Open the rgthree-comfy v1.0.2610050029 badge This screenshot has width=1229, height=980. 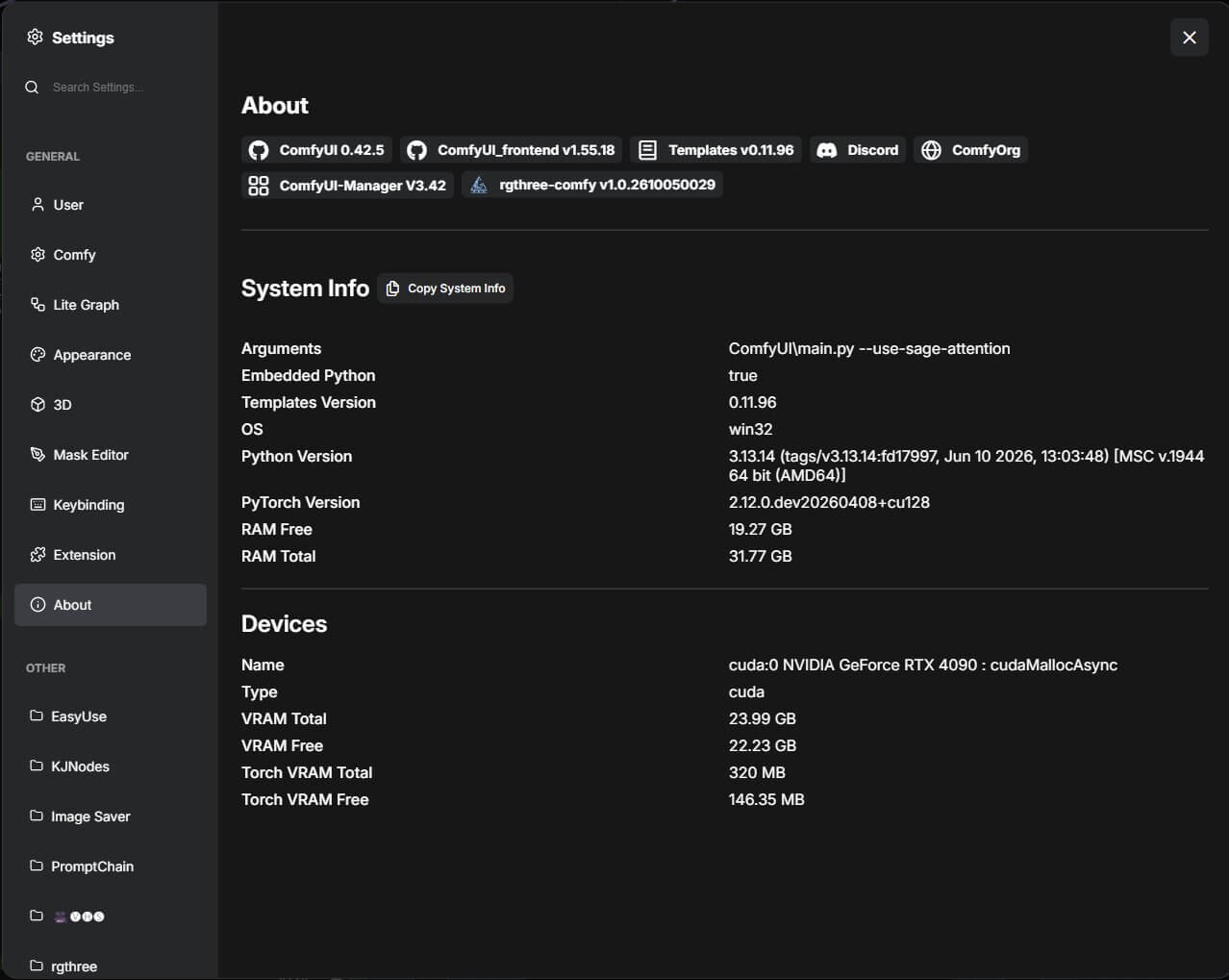pos(592,185)
